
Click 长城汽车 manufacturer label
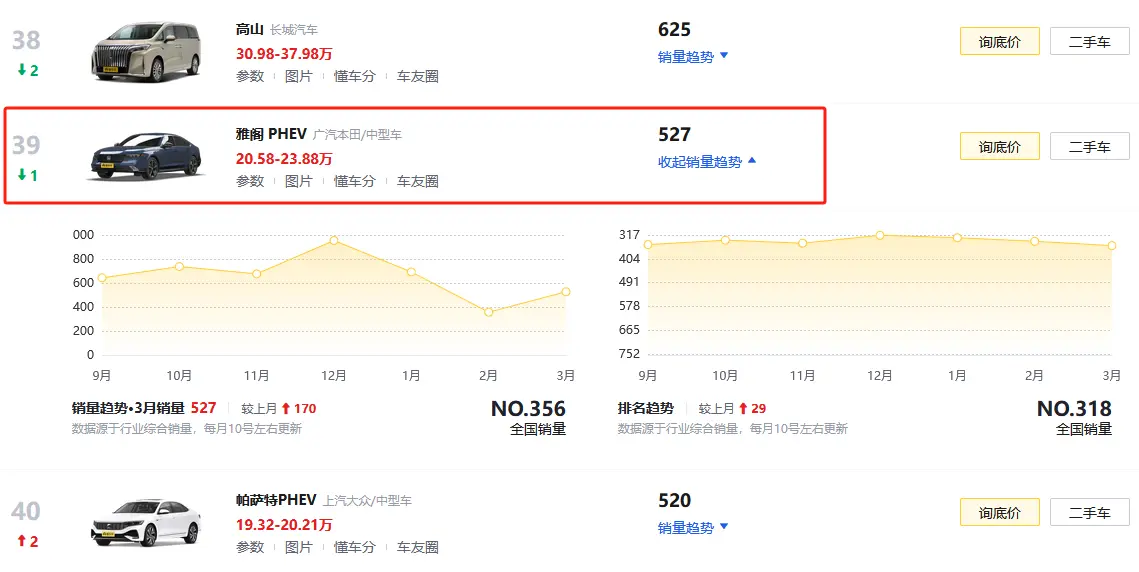pos(293,30)
